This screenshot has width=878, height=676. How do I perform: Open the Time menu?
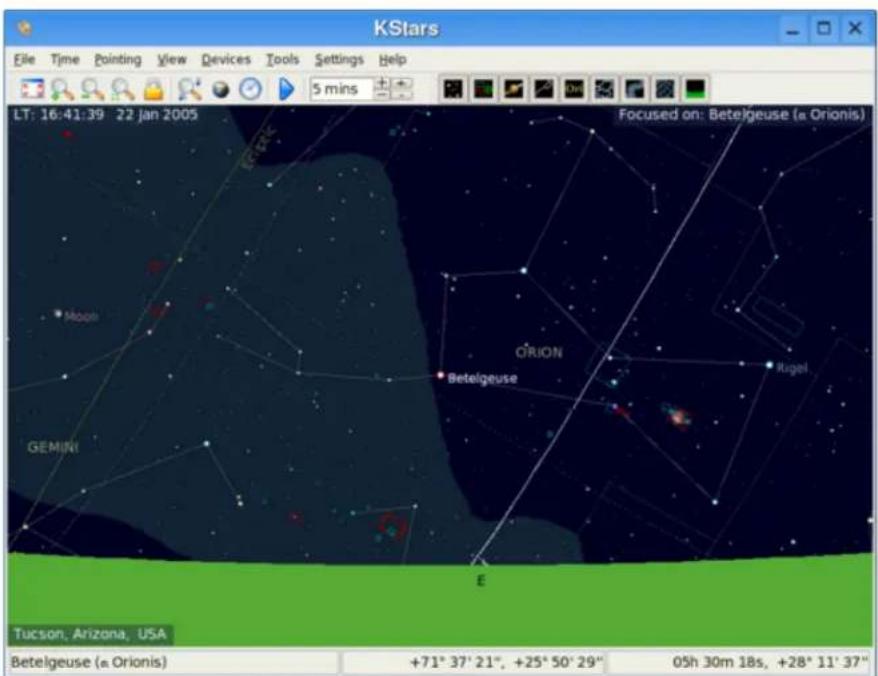point(65,59)
